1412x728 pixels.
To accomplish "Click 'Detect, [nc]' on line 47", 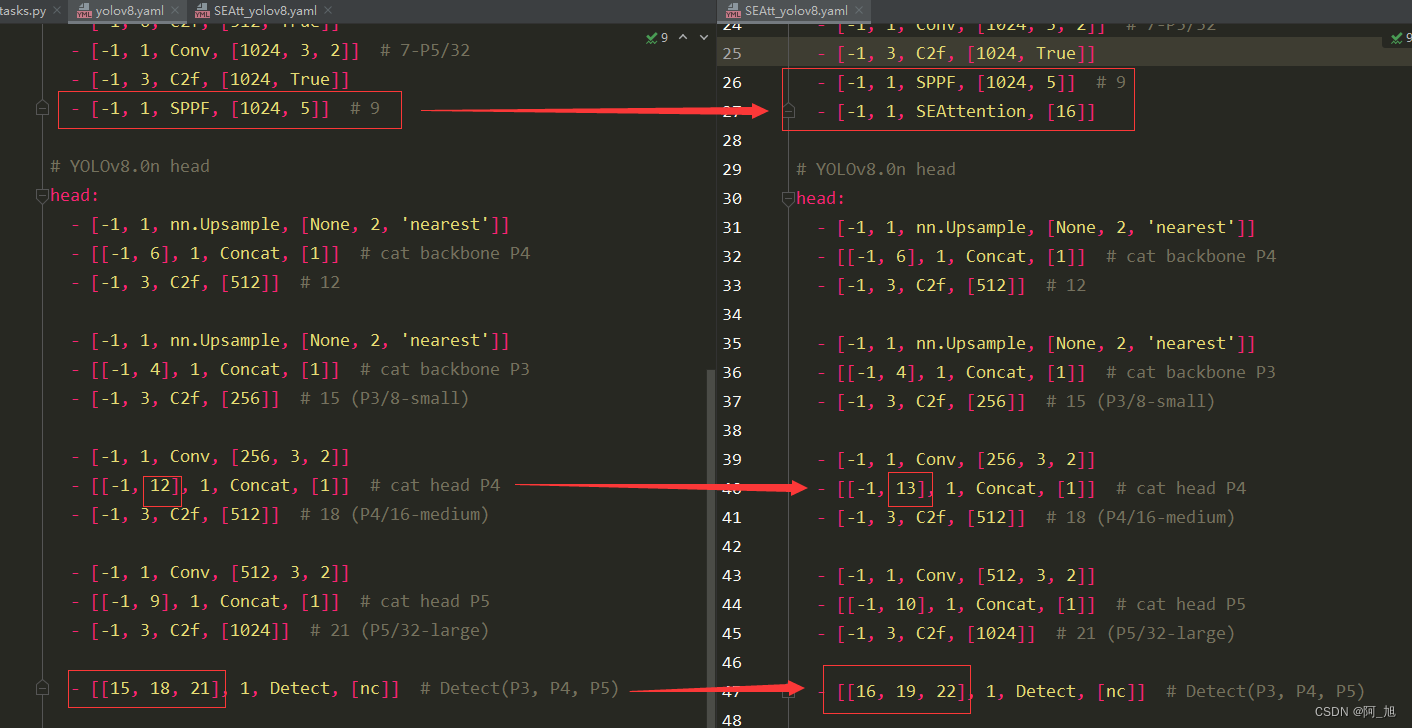I will point(1081,691).
